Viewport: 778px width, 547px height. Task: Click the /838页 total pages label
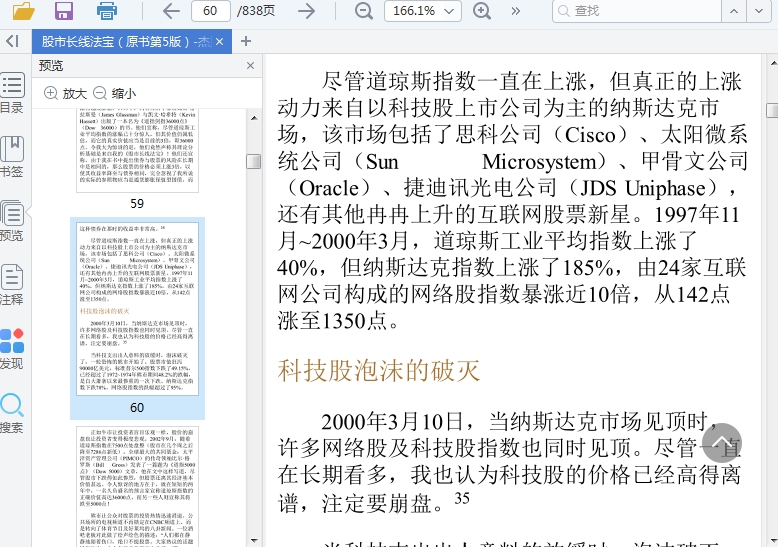[x=256, y=10]
